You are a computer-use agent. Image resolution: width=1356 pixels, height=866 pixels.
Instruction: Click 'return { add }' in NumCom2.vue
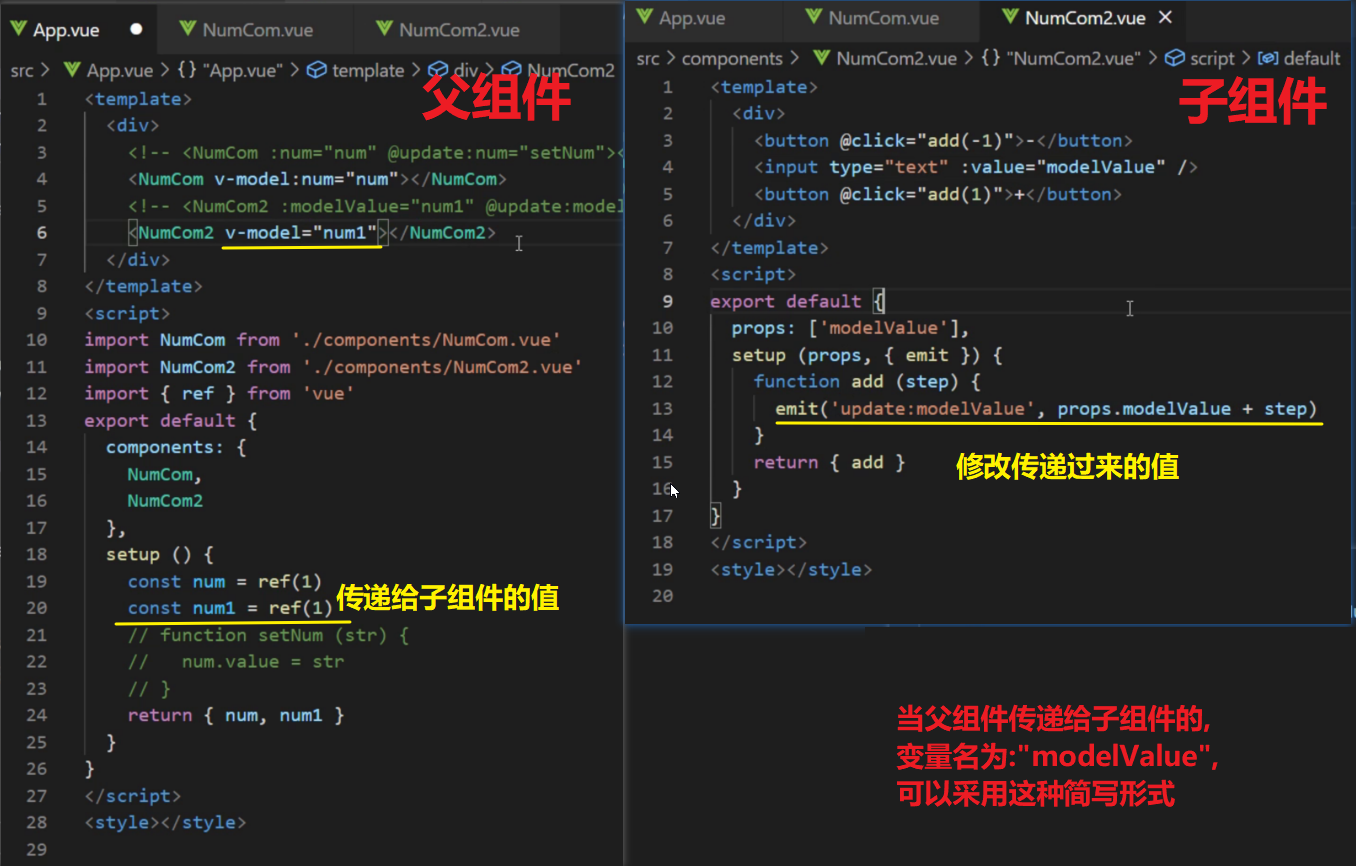pos(829,462)
